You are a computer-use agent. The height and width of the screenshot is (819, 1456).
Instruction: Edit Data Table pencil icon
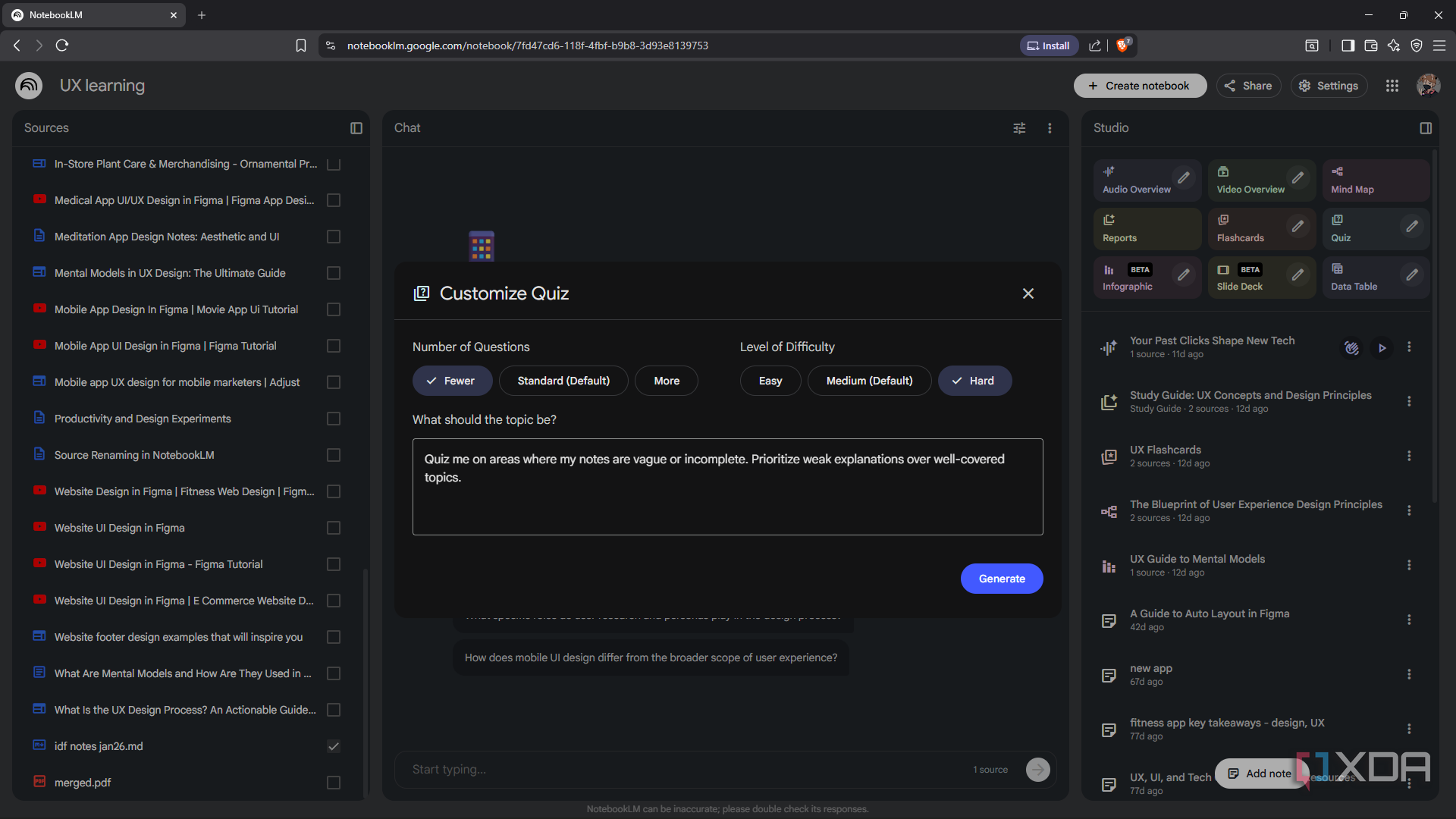pyautogui.click(x=1412, y=275)
